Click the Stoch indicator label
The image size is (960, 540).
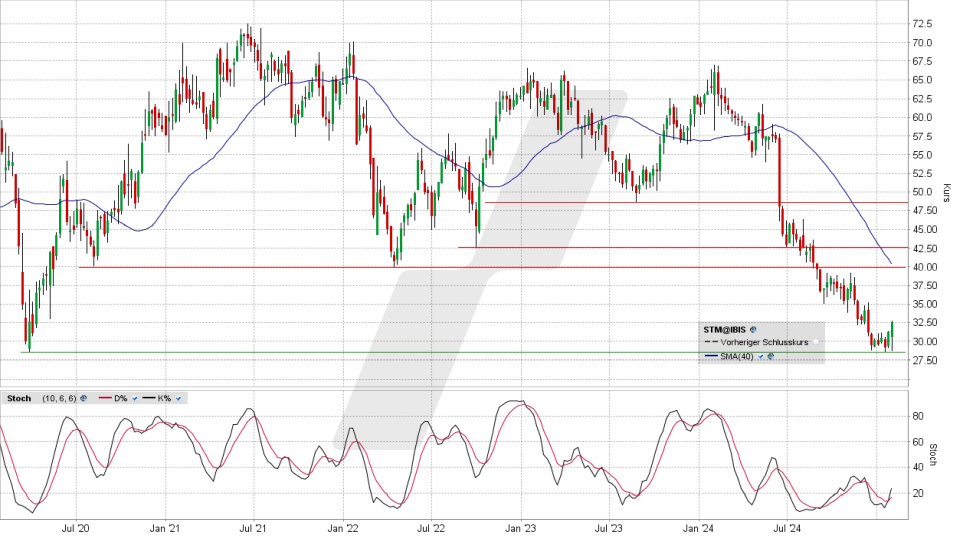[19, 399]
